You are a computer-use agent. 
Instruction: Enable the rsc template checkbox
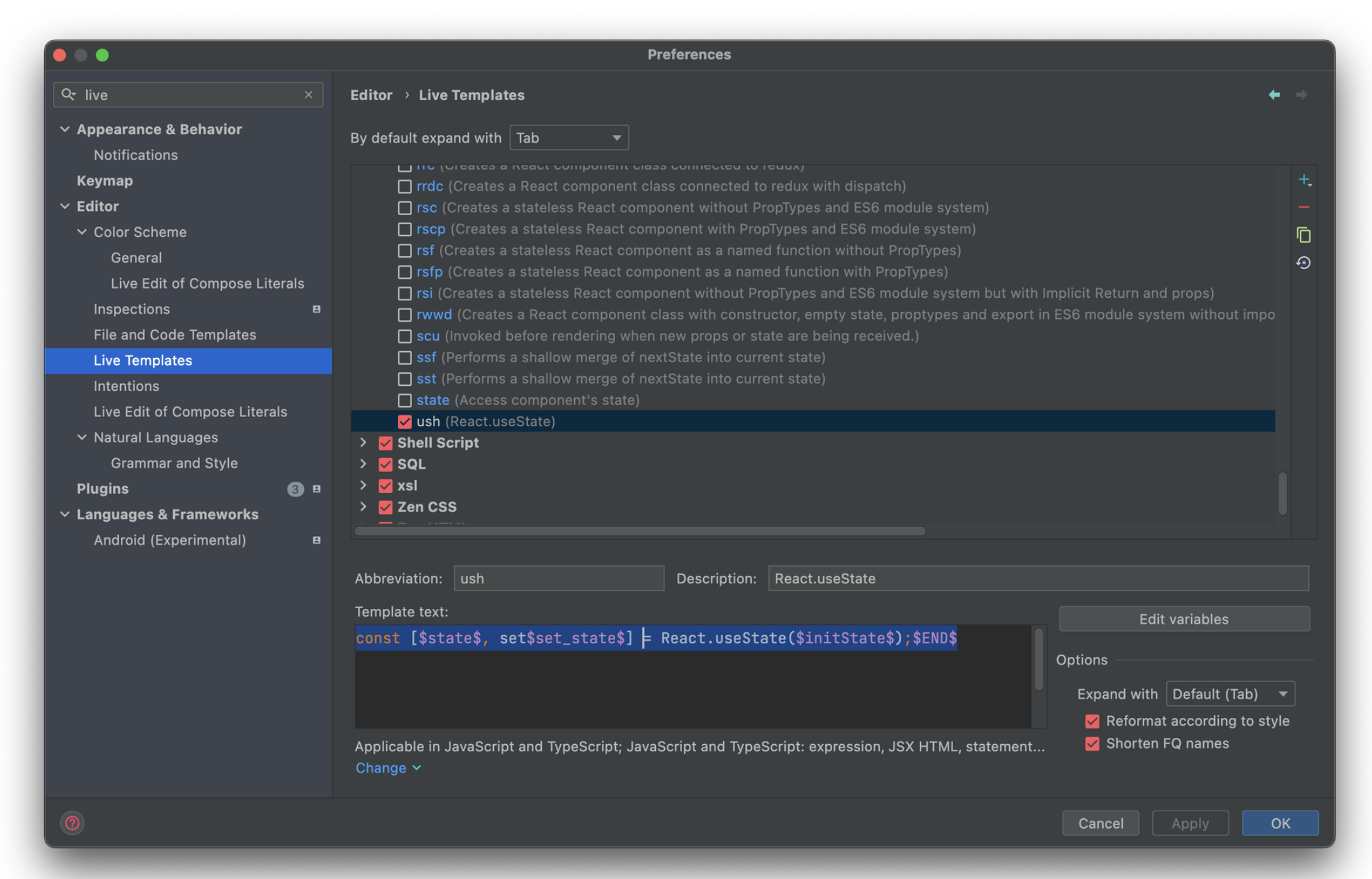click(x=404, y=208)
